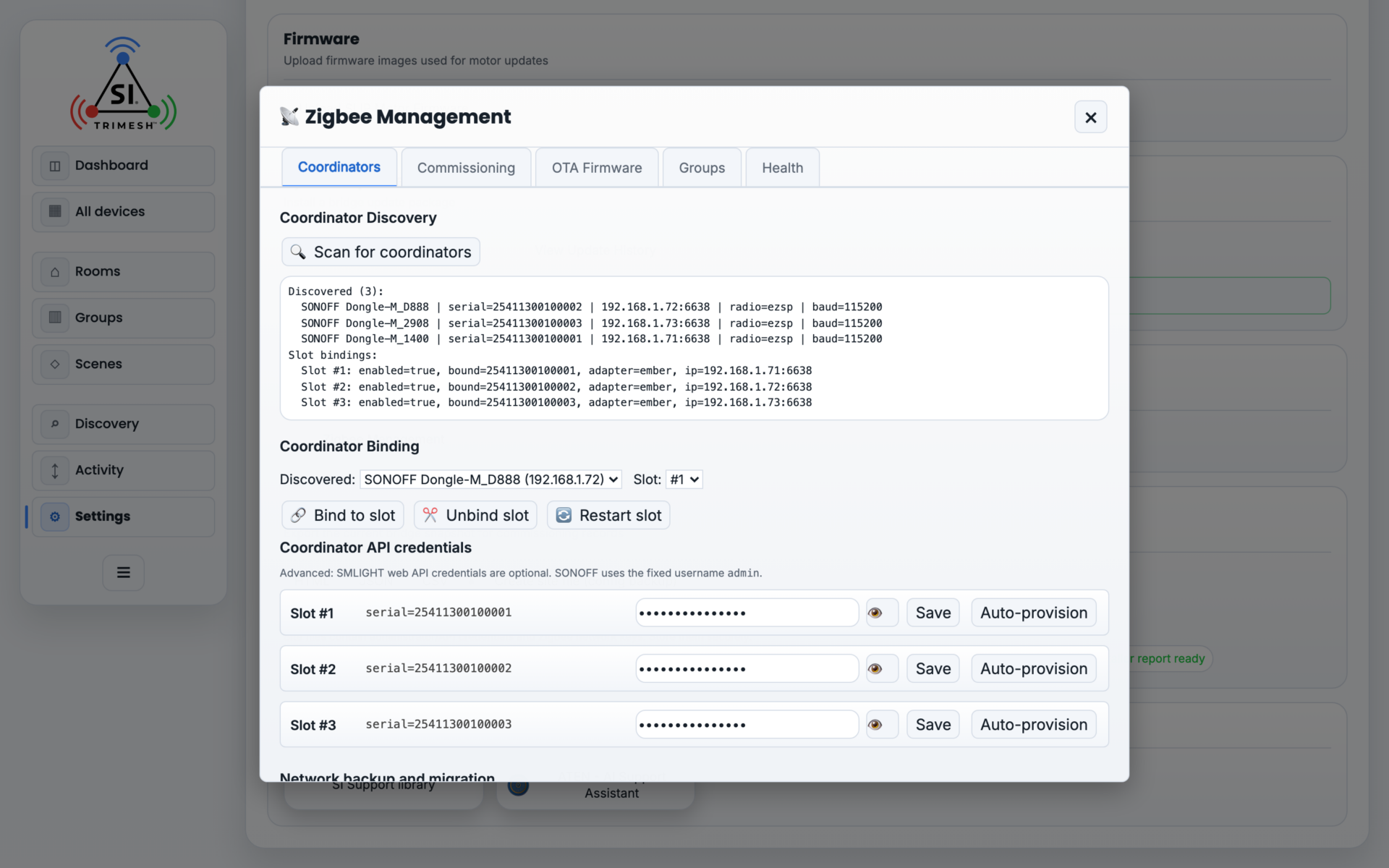This screenshot has height=868, width=1389.
Task: Auto-provision Slot #2
Action: [1034, 668]
